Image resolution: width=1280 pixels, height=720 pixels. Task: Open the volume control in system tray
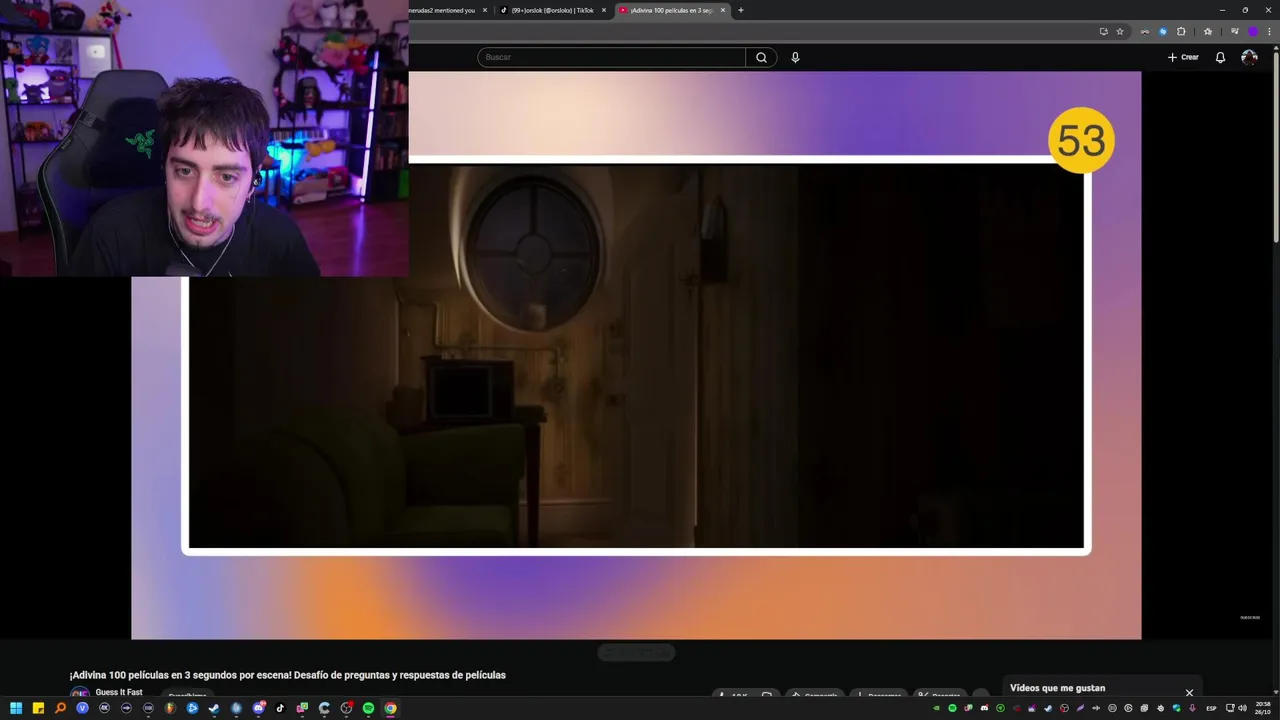pos(1243,708)
